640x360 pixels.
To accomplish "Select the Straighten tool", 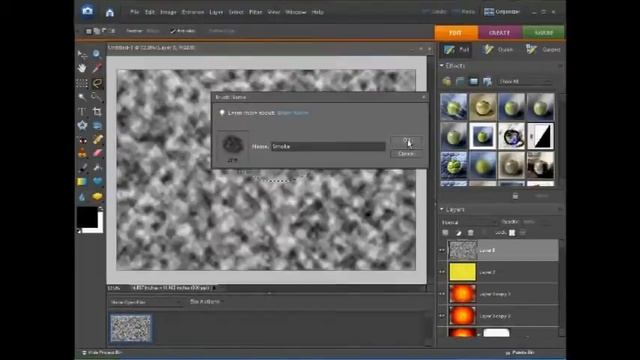I will click(97, 125).
